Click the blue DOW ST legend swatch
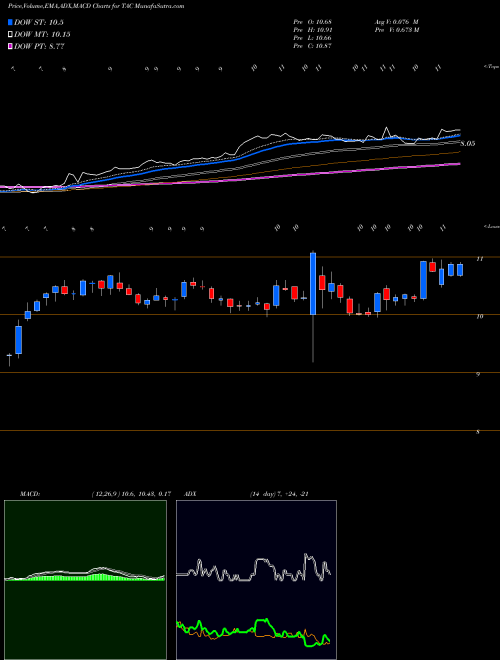This screenshot has width=500, height=660. point(10,22)
